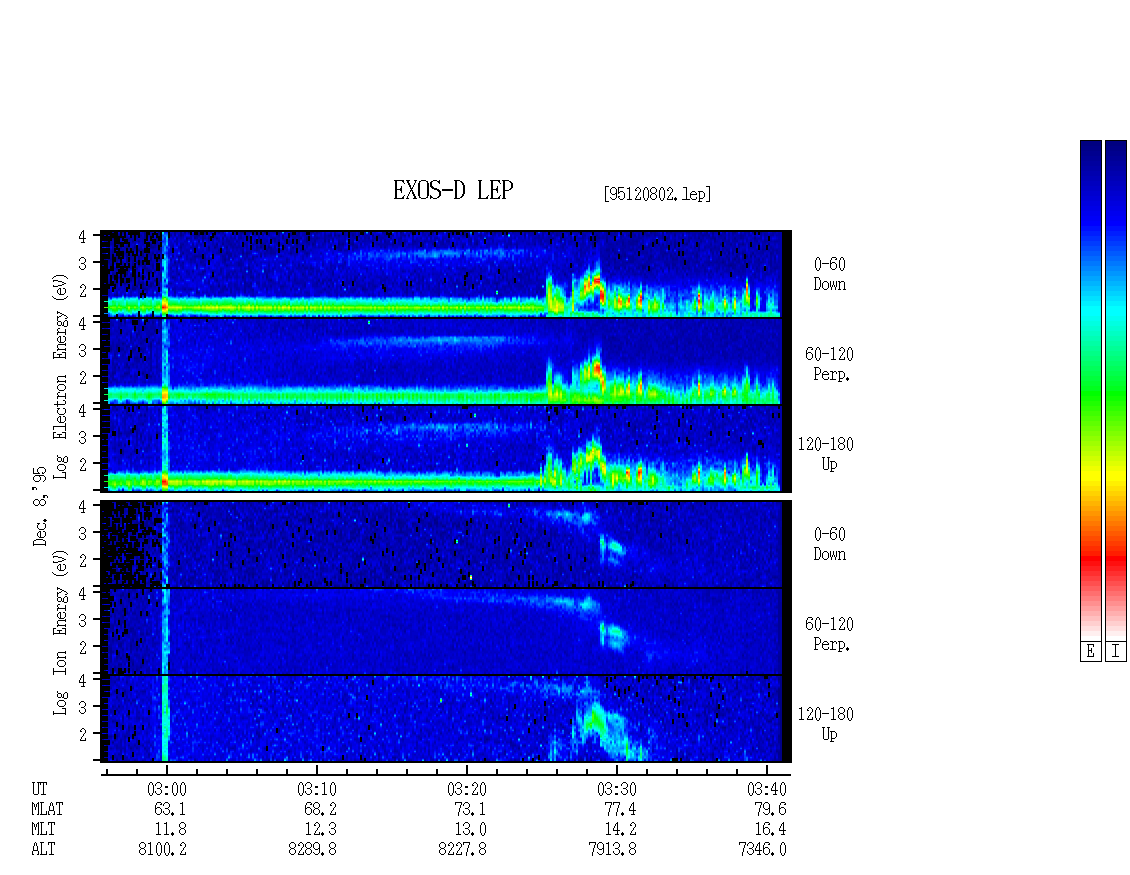Click the electron 60-120 Perp. spectrogram panel
1130x875 pixels.
coord(445,361)
